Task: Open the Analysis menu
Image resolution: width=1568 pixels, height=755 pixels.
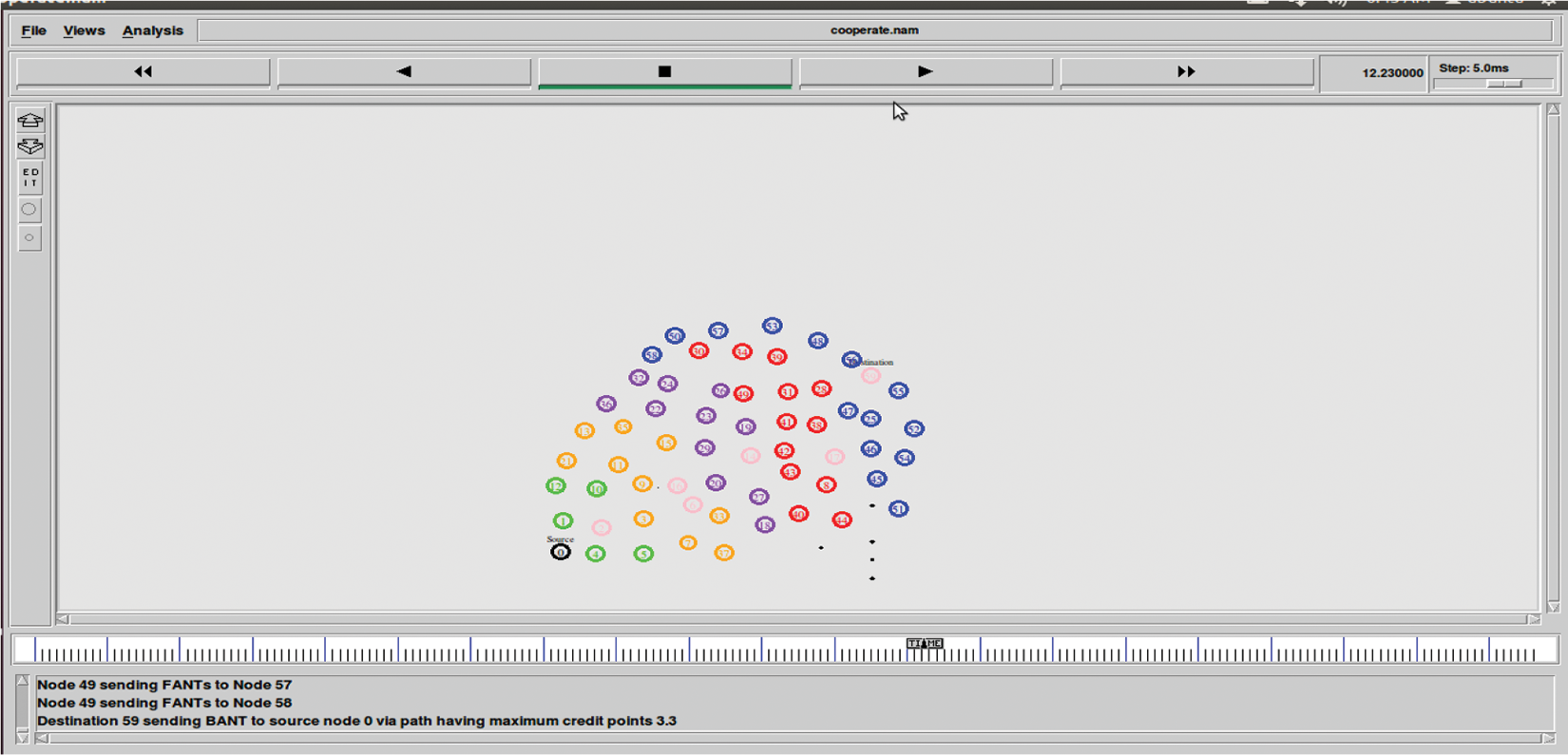Action: pyautogui.click(x=152, y=30)
